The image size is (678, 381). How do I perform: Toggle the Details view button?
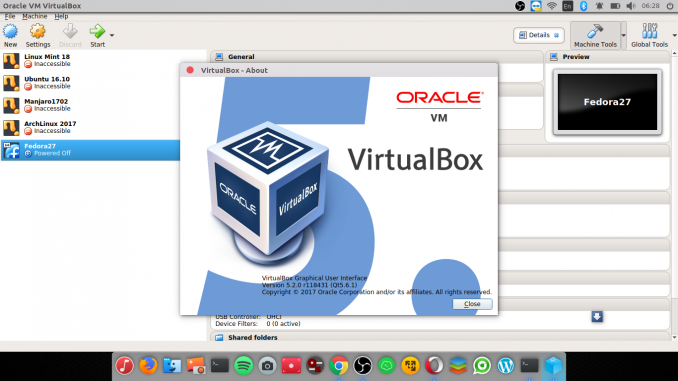pyautogui.click(x=539, y=35)
